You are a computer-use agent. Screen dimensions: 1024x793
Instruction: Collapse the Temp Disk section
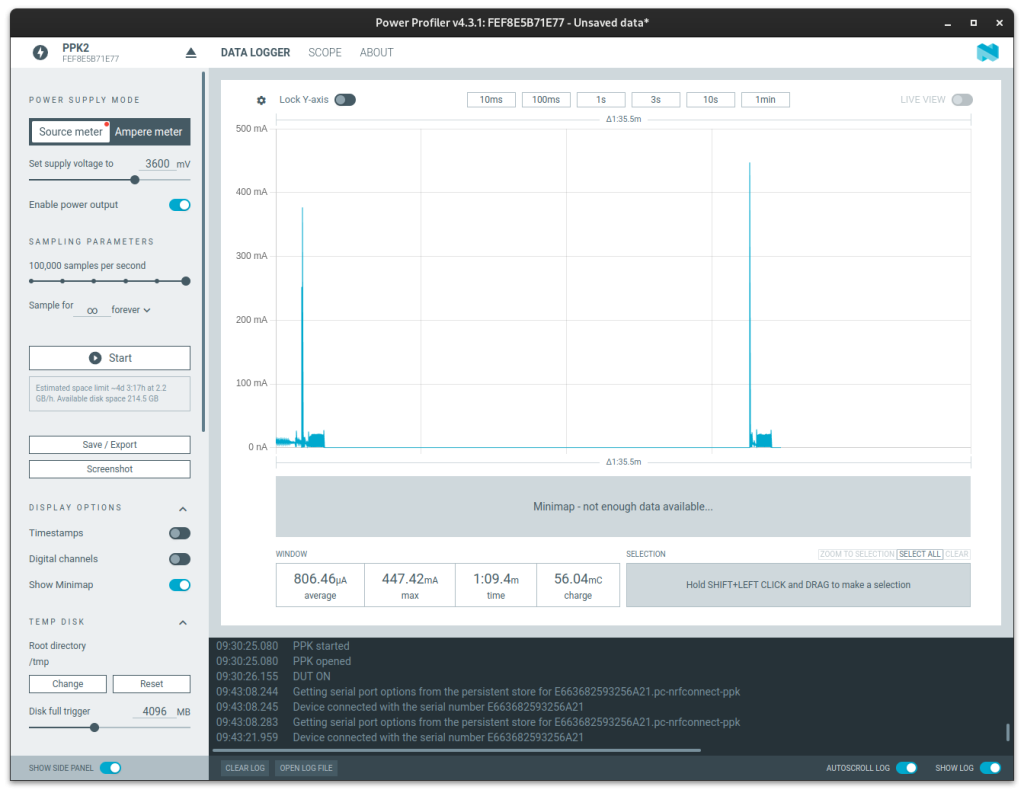click(x=183, y=623)
